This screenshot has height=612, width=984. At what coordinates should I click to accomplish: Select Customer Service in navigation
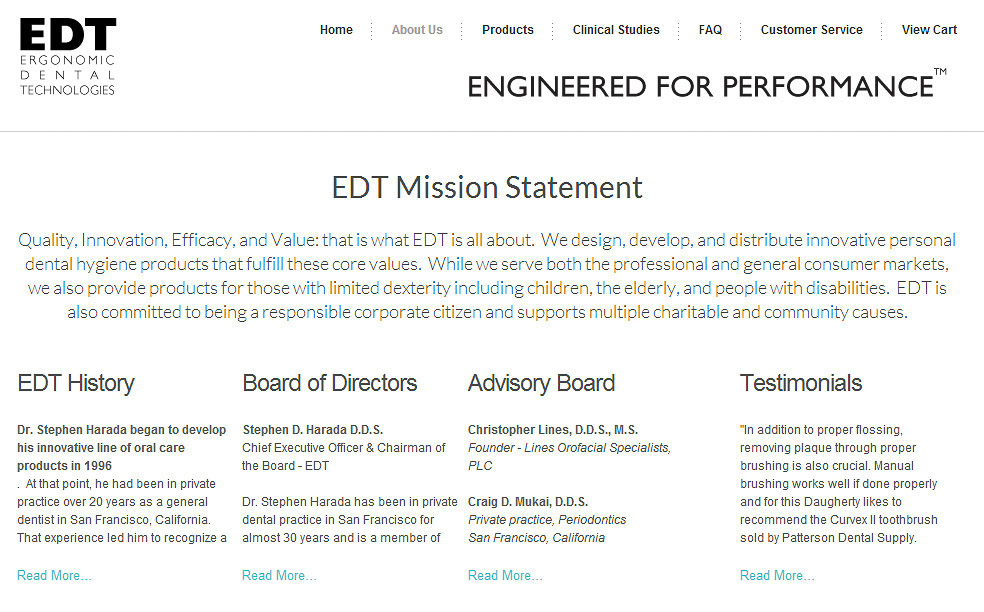point(811,30)
